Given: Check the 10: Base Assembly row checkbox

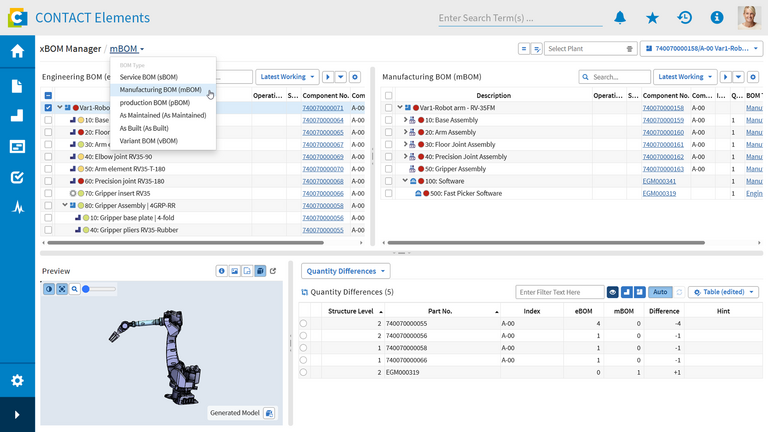Looking at the screenshot, I should pos(388,120).
